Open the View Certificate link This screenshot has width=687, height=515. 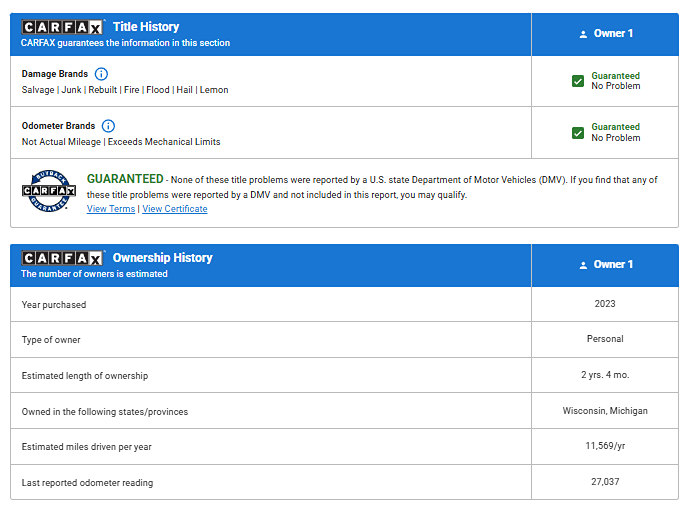175,209
